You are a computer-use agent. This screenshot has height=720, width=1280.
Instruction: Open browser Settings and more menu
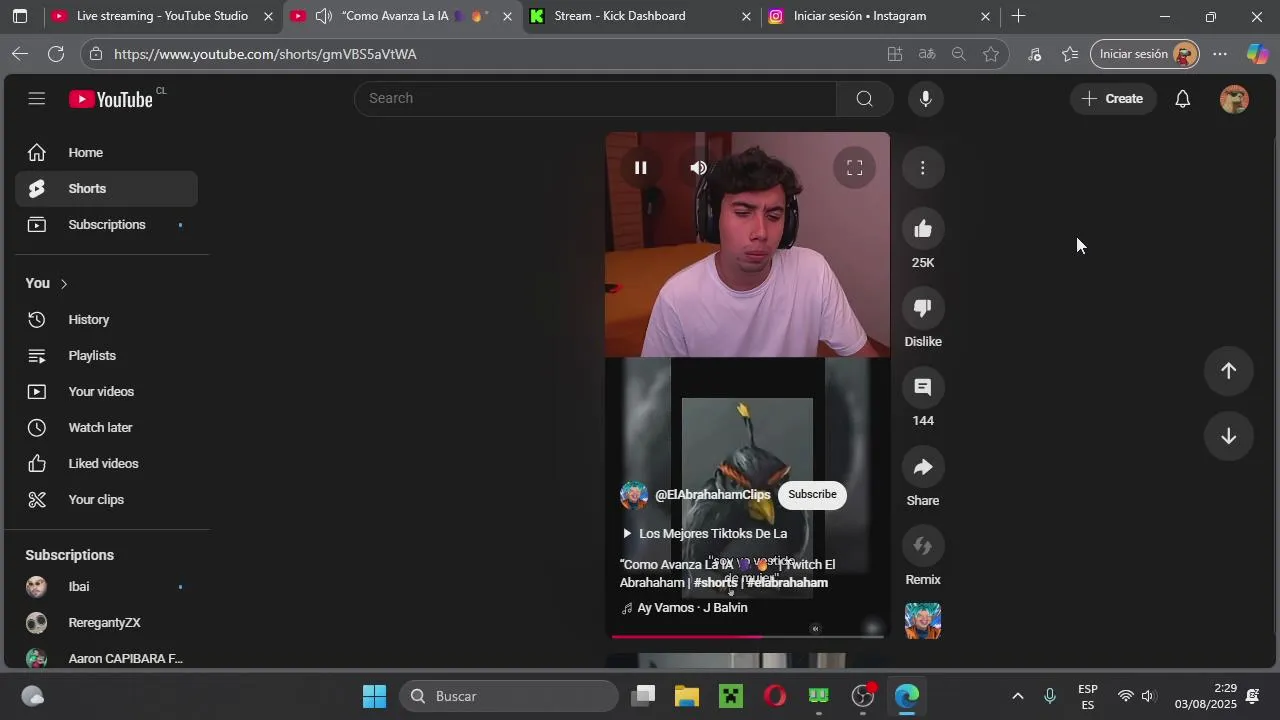1220,54
